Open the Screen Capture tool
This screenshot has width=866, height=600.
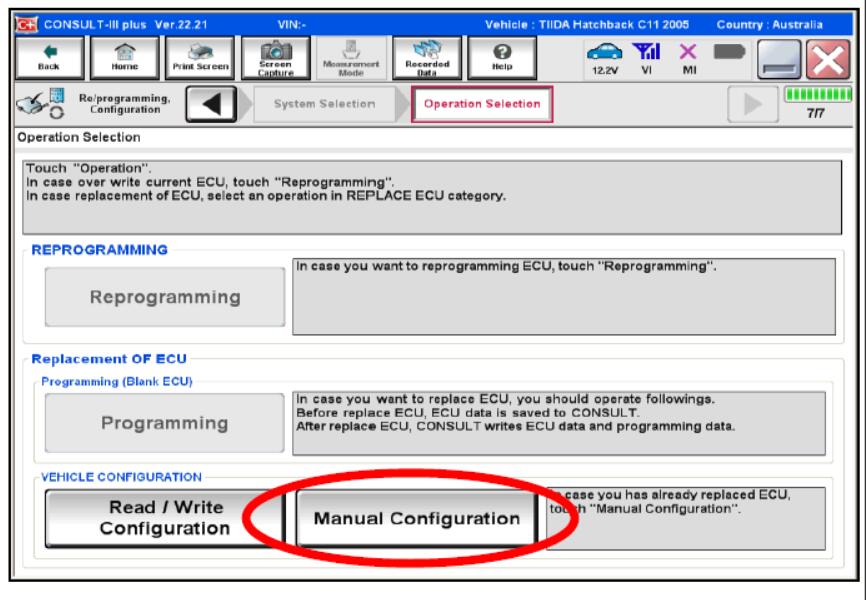coord(276,58)
